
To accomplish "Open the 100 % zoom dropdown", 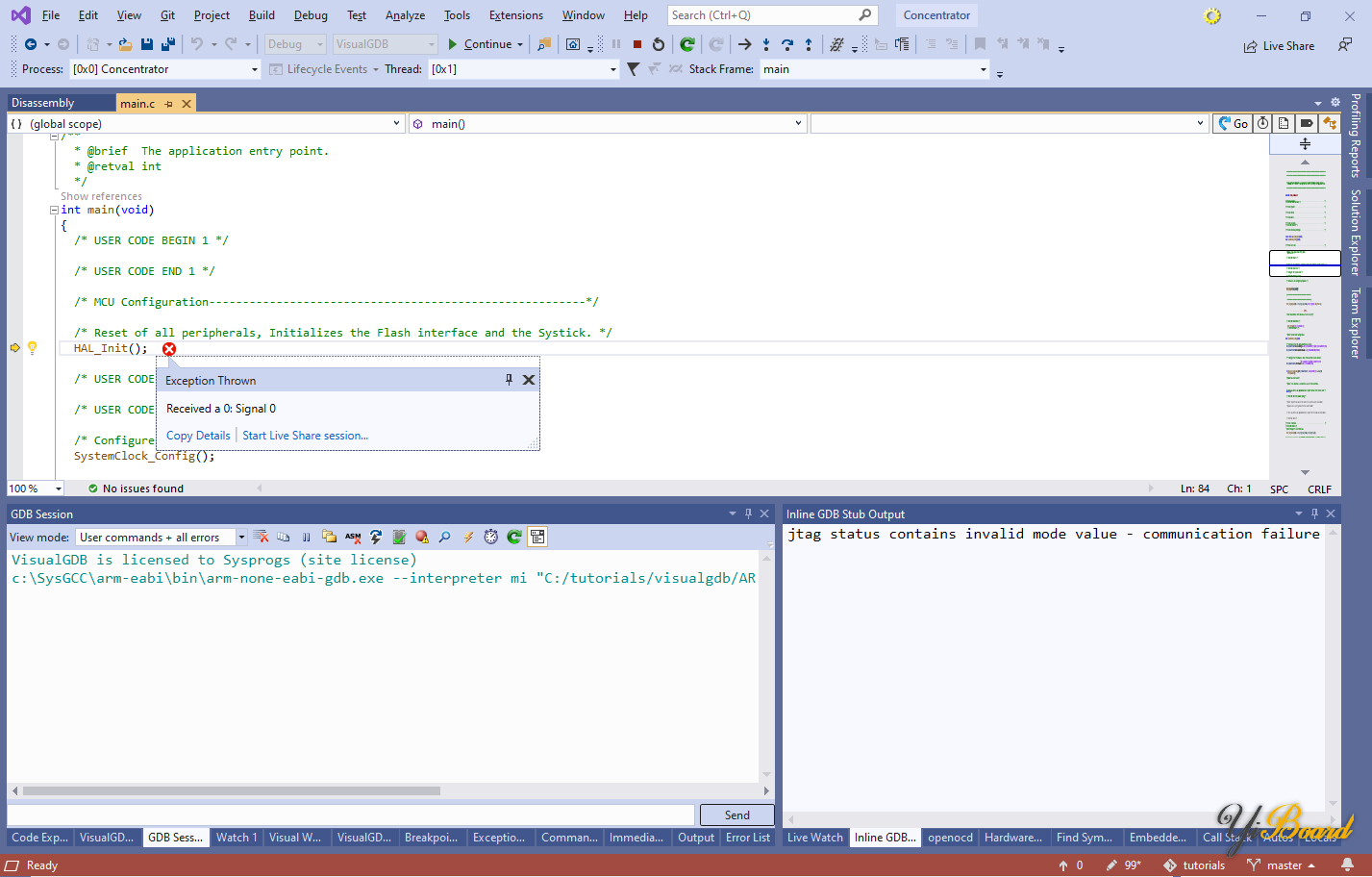I will pos(36,489).
